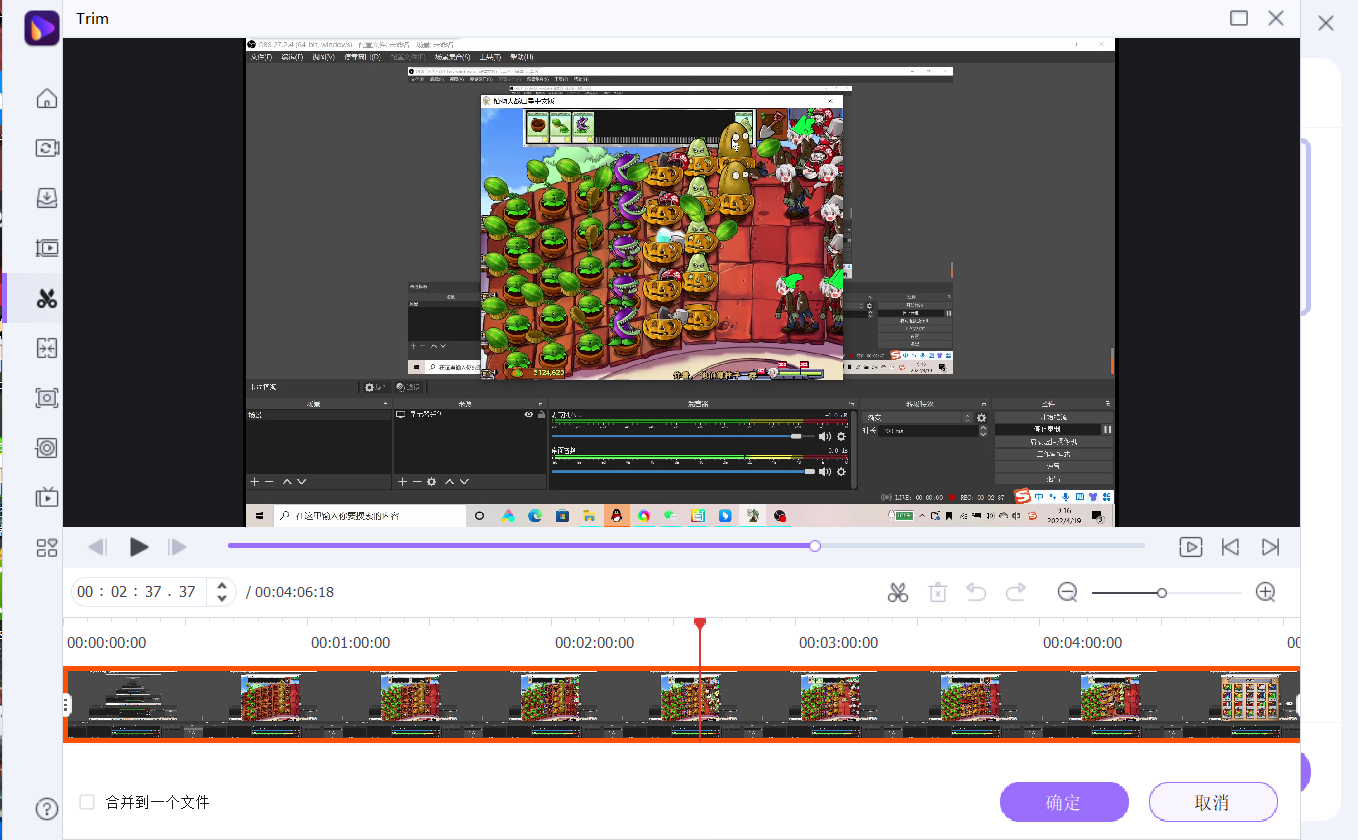The width and height of the screenshot is (1358, 840).
Task: Confirm trimming with the 确定 button
Action: point(1064,802)
